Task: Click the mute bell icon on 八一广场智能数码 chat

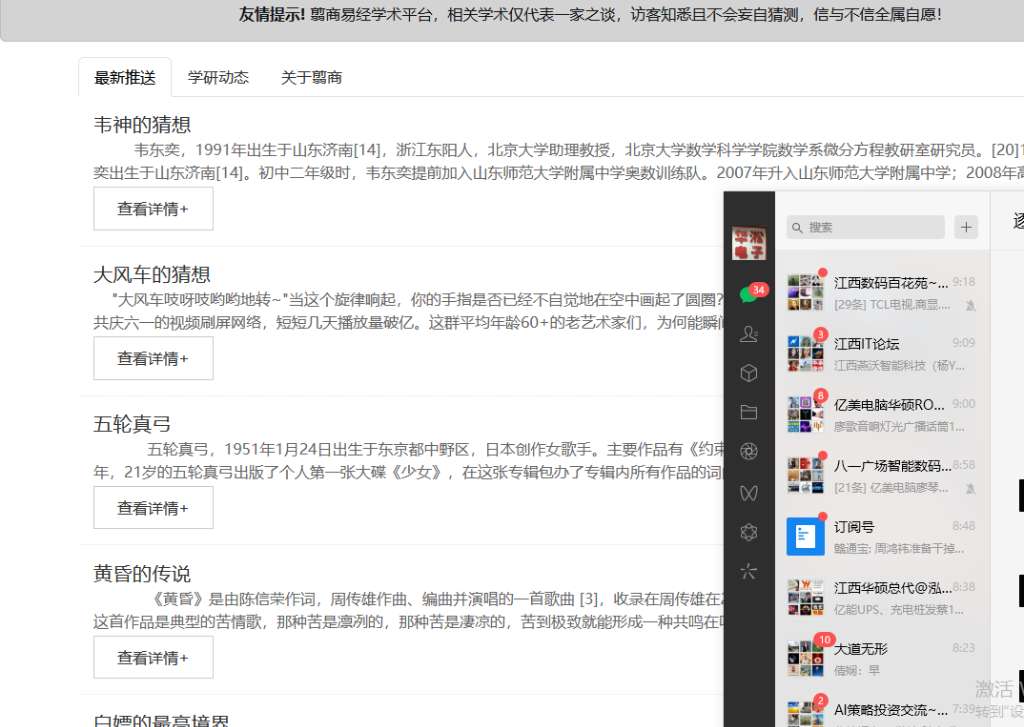Action: coord(970,488)
